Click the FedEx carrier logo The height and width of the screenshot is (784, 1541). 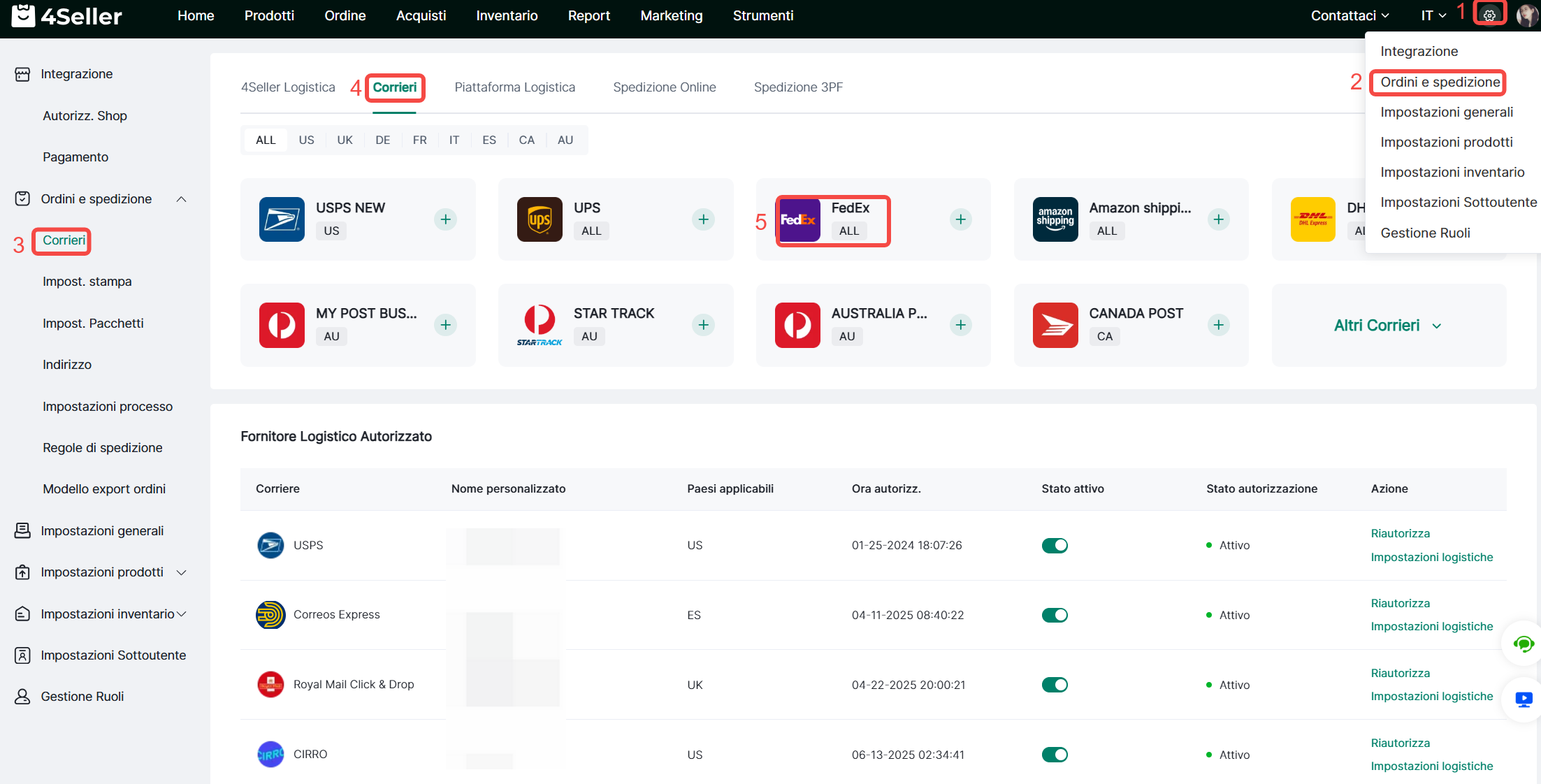click(799, 220)
